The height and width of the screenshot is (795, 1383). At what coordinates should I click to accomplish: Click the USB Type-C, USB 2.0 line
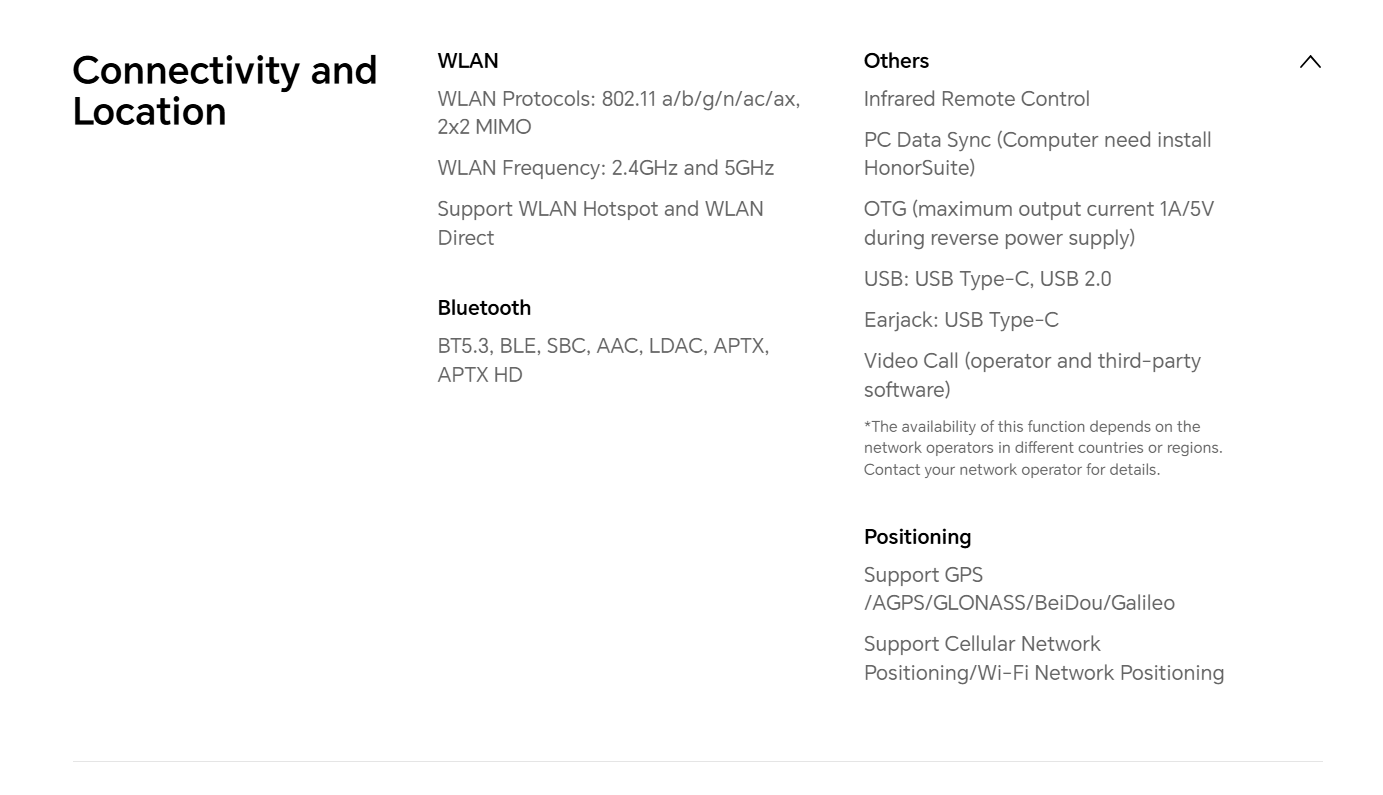point(987,279)
